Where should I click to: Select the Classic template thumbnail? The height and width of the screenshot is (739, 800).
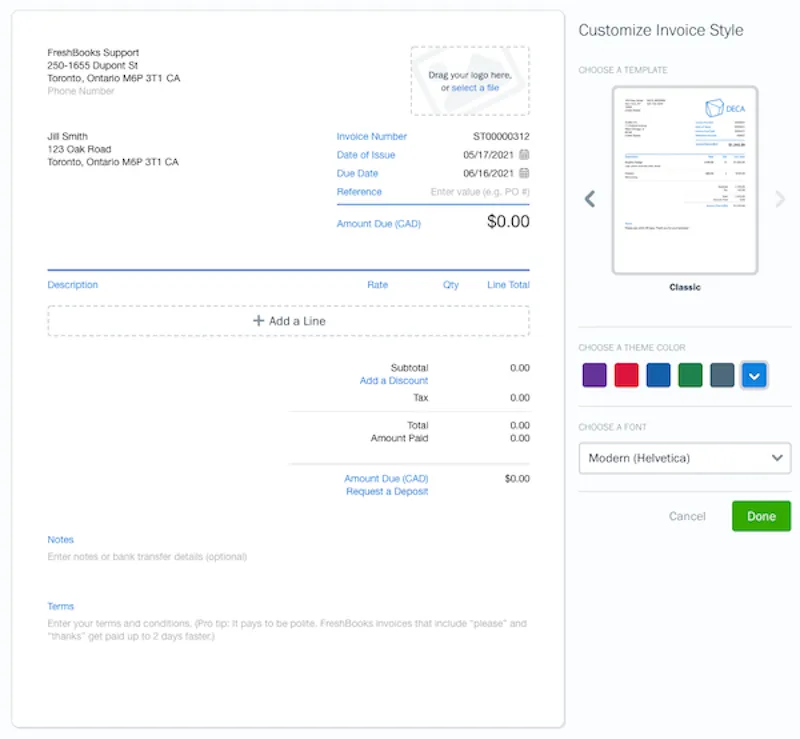point(685,180)
